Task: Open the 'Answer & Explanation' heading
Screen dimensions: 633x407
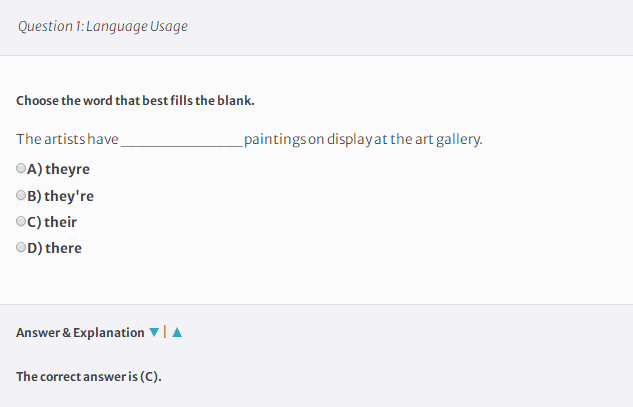Action: pos(80,333)
